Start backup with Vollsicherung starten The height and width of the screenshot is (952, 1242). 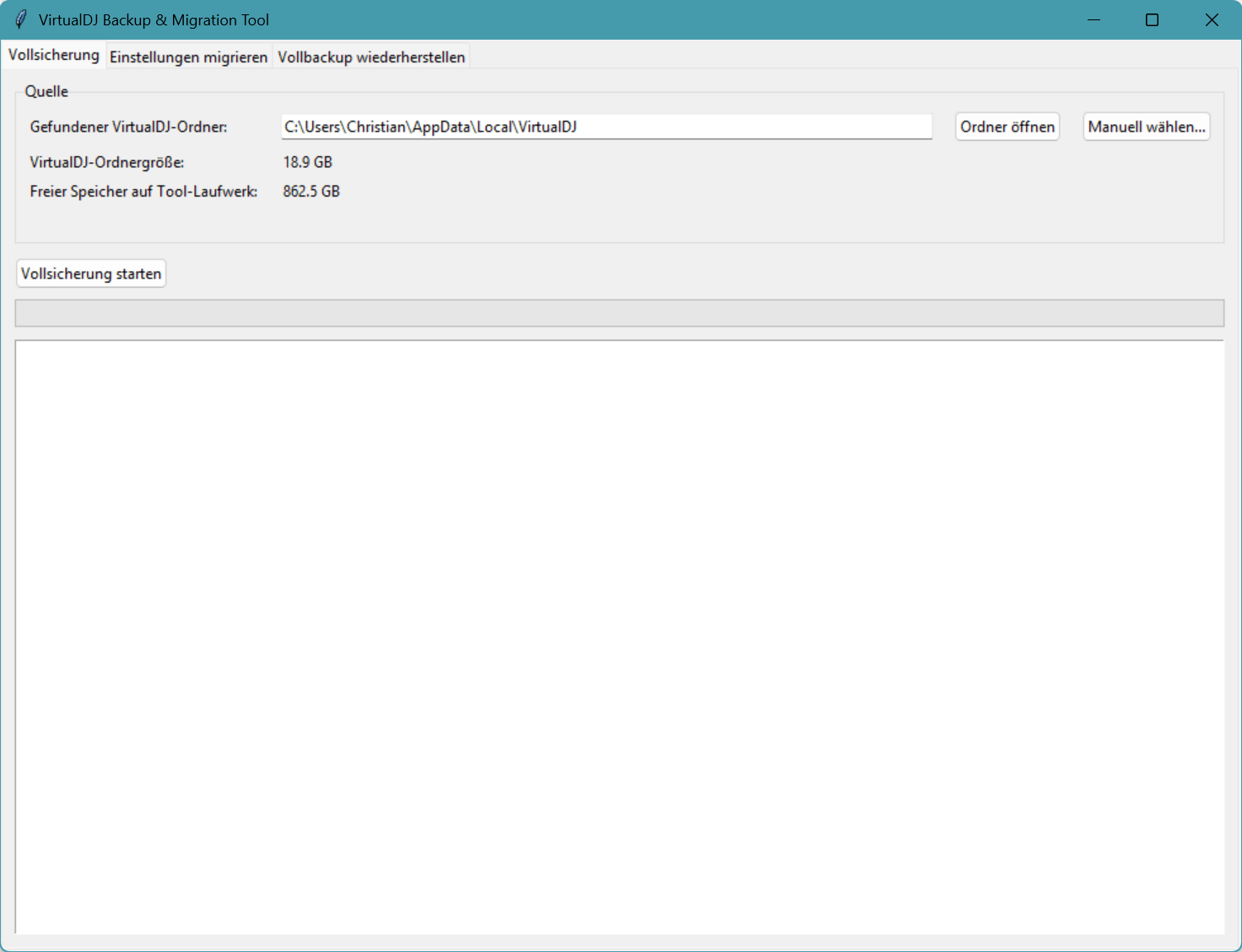point(91,273)
